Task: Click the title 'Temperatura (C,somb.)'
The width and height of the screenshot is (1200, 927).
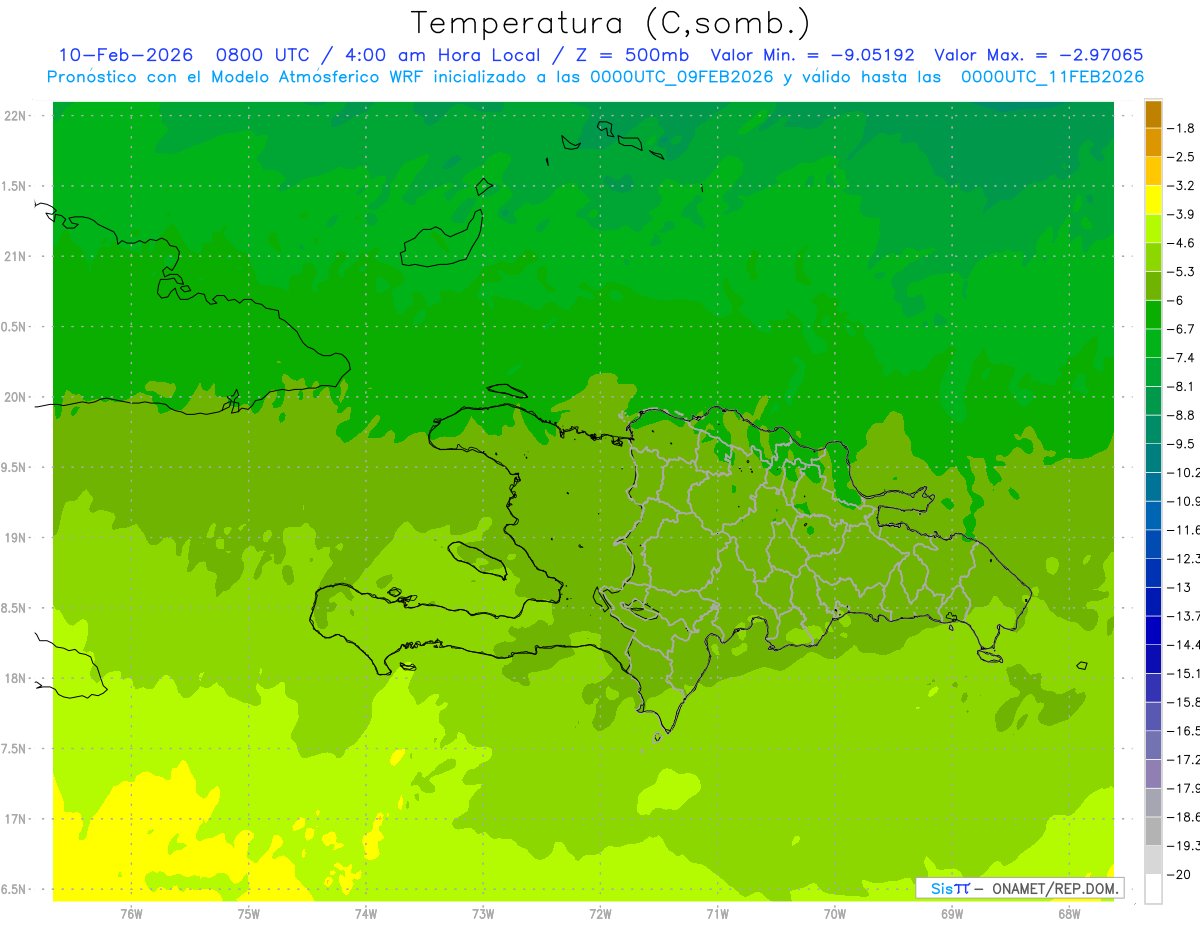Action: tap(611, 24)
